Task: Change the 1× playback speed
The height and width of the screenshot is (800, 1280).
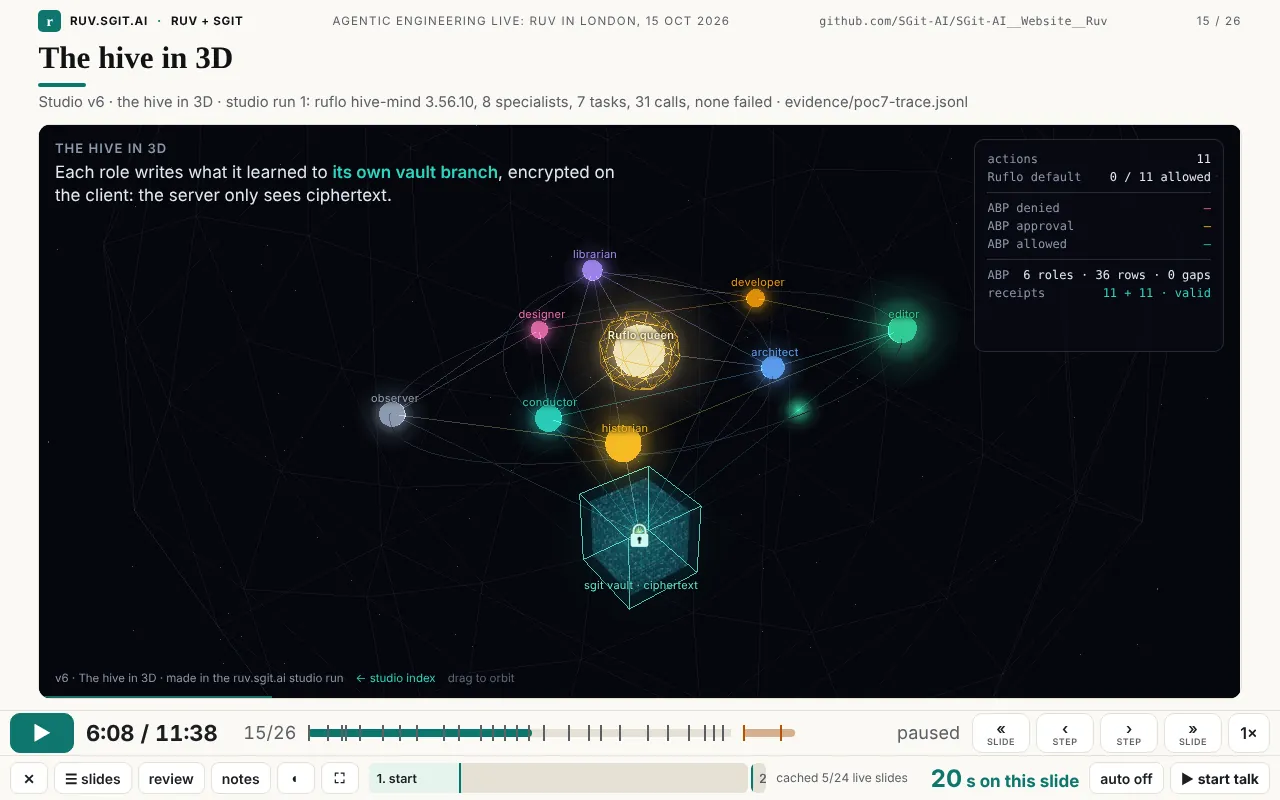Action: (x=1249, y=733)
